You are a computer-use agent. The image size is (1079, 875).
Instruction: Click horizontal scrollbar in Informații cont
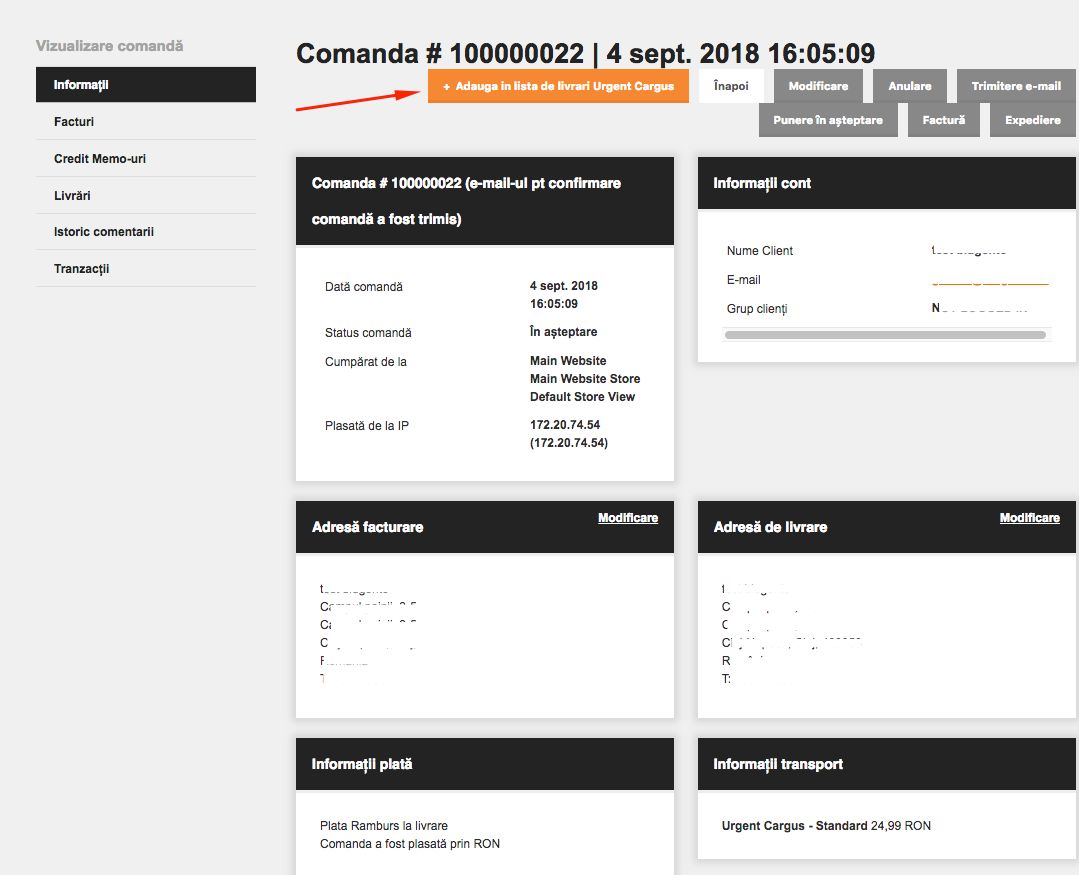point(885,335)
